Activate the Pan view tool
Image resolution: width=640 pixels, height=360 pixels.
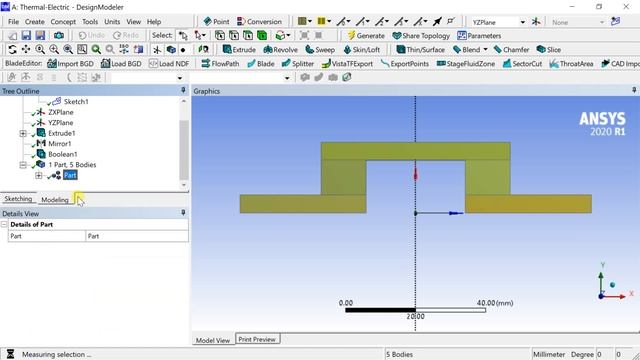click(x=26, y=49)
